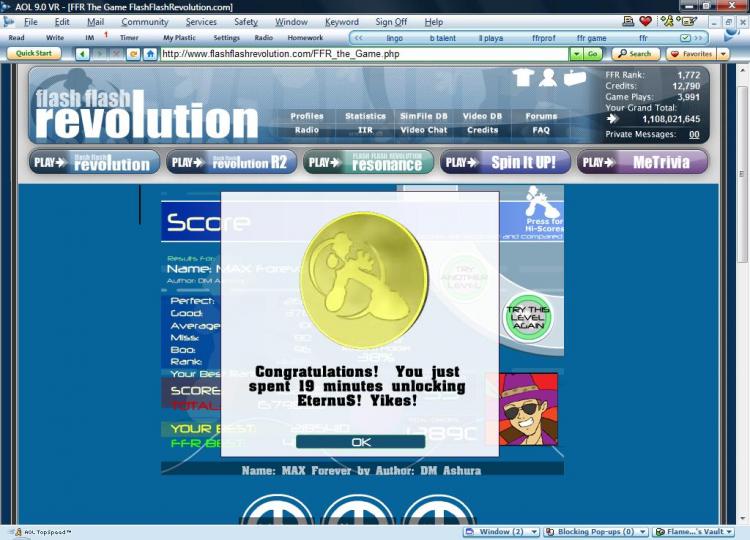The height and width of the screenshot is (540, 750).
Task: Open the Services menu
Action: 201,22
